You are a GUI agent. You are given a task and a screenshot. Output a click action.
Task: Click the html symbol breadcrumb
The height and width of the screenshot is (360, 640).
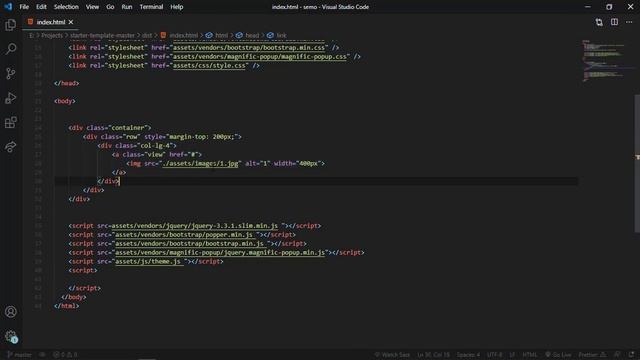217,36
